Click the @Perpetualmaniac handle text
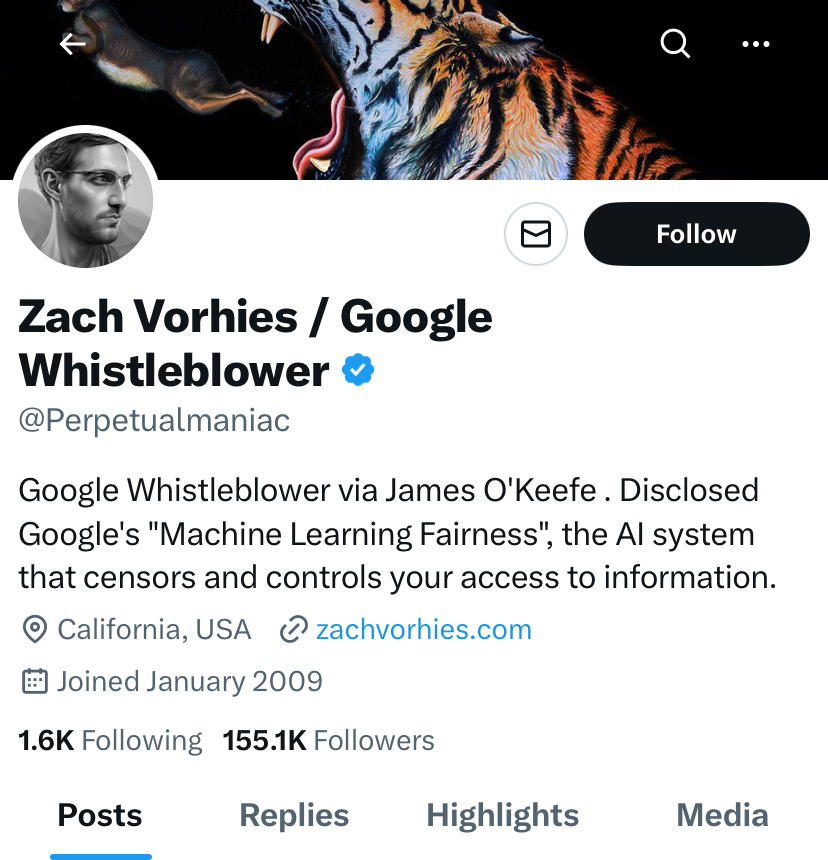The width and height of the screenshot is (828, 860). tap(154, 421)
